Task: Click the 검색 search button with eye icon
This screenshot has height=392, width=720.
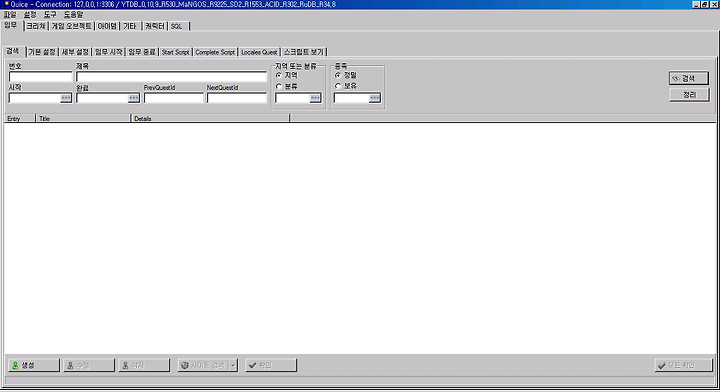Action: pos(689,78)
